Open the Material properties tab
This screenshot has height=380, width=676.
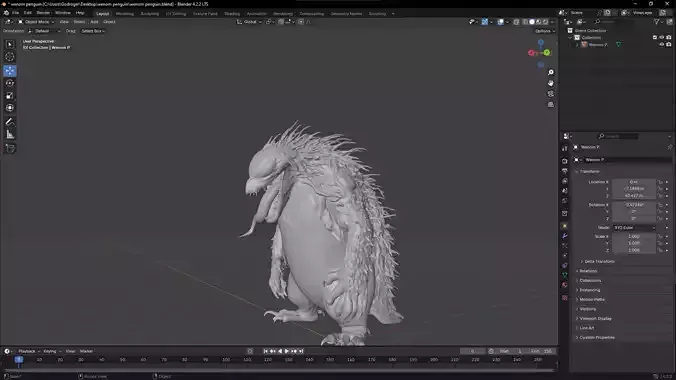tap(565, 285)
